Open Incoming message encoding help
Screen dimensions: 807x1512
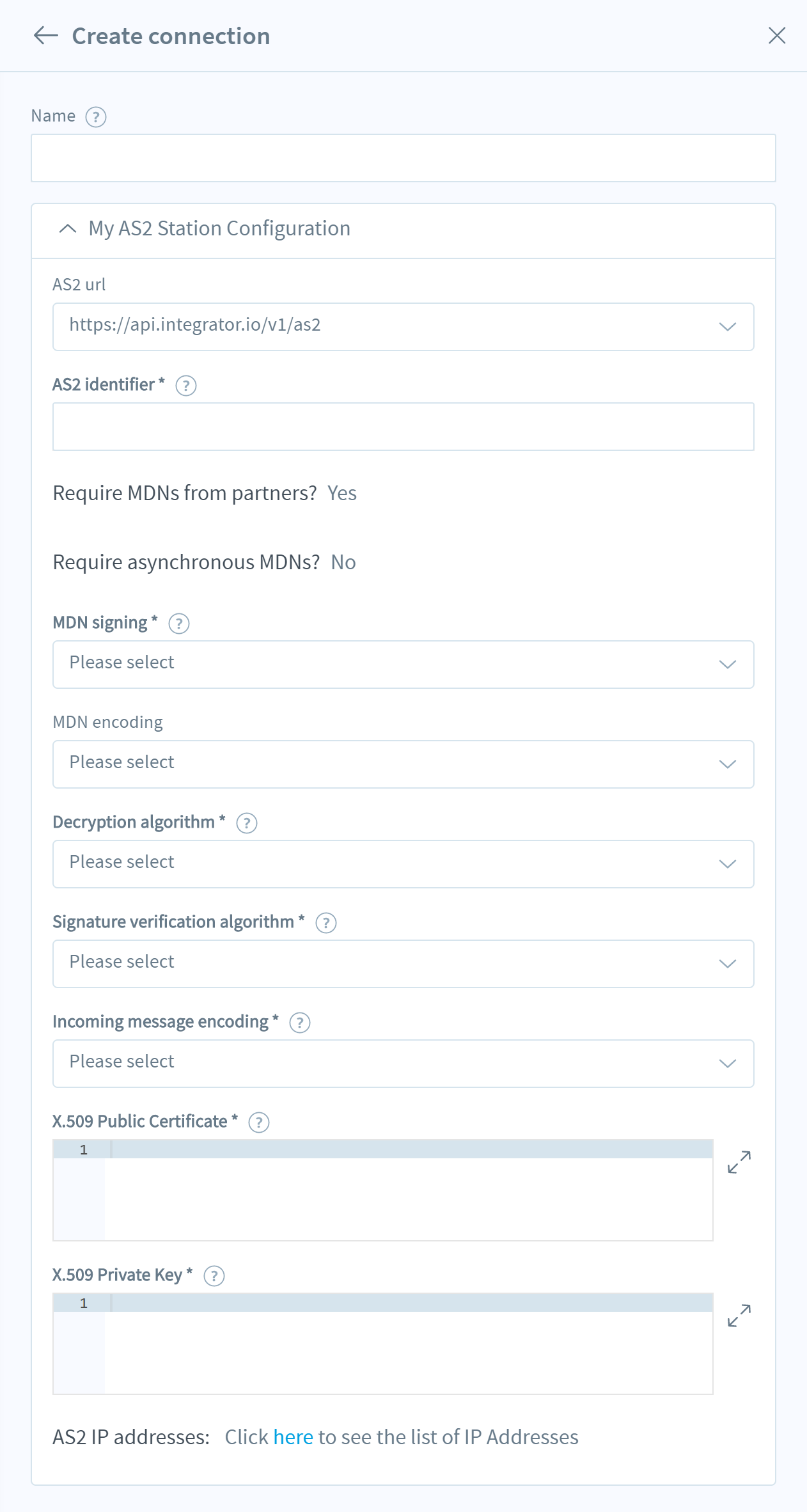pyautogui.click(x=299, y=1023)
